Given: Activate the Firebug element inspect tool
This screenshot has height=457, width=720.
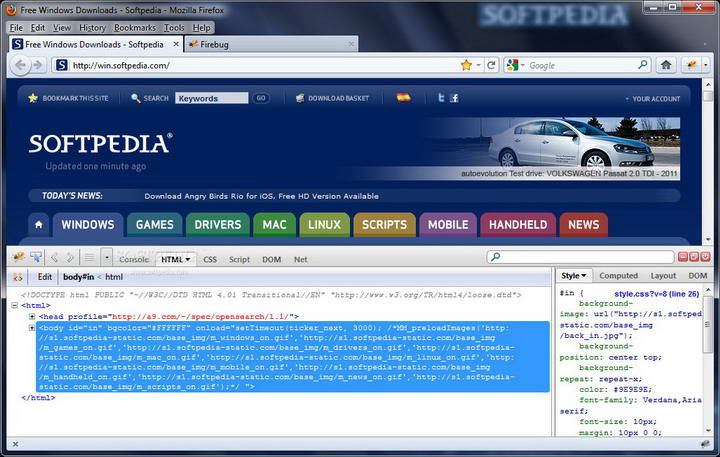Looking at the screenshot, I should [x=36, y=257].
